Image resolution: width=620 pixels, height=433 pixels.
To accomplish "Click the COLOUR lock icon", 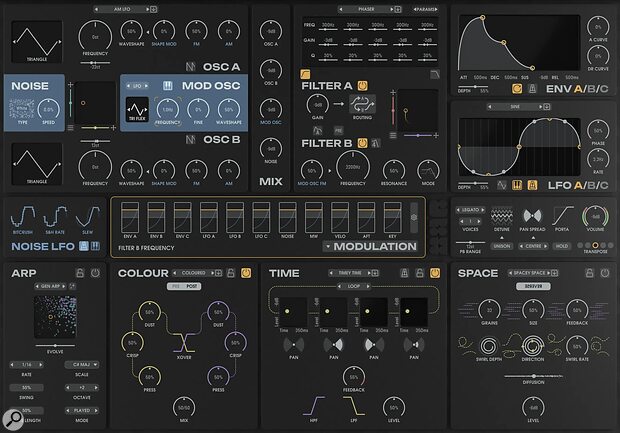I will coord(231,273).
